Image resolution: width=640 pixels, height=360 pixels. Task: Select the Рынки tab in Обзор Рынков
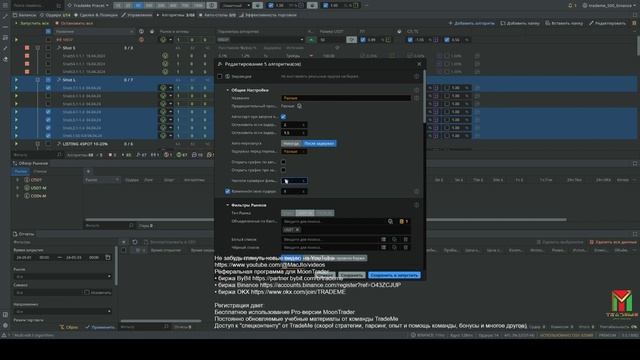pos(20,171)
